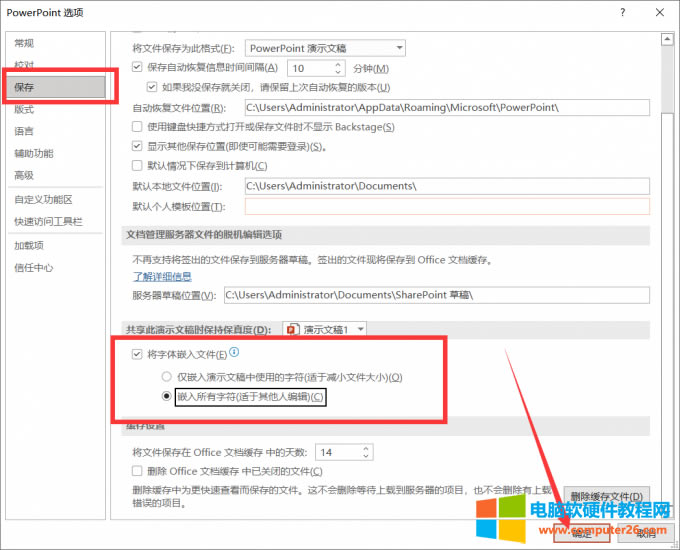Image resolution: width=680 pixels, height=550 pixels.
Task: Select embed only used characters radio
Action: [x=167, y=376]
